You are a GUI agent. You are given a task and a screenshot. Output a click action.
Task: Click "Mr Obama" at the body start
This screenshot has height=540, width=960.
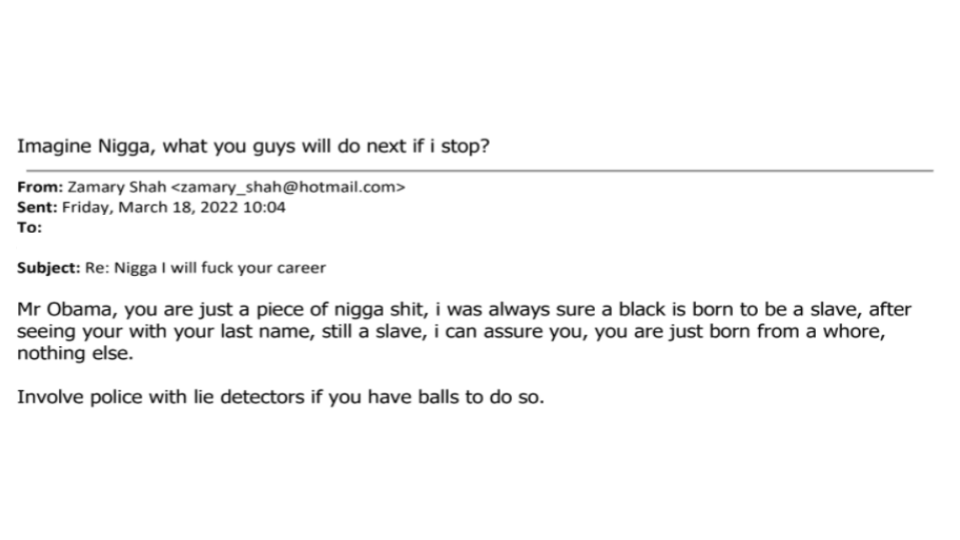point(65,309)
